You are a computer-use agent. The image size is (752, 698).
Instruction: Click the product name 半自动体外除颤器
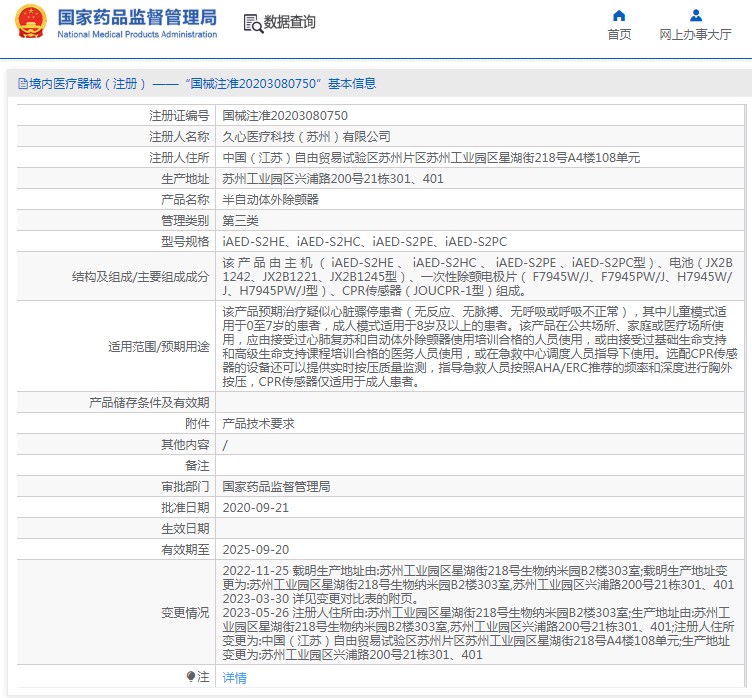coord(270,199)
